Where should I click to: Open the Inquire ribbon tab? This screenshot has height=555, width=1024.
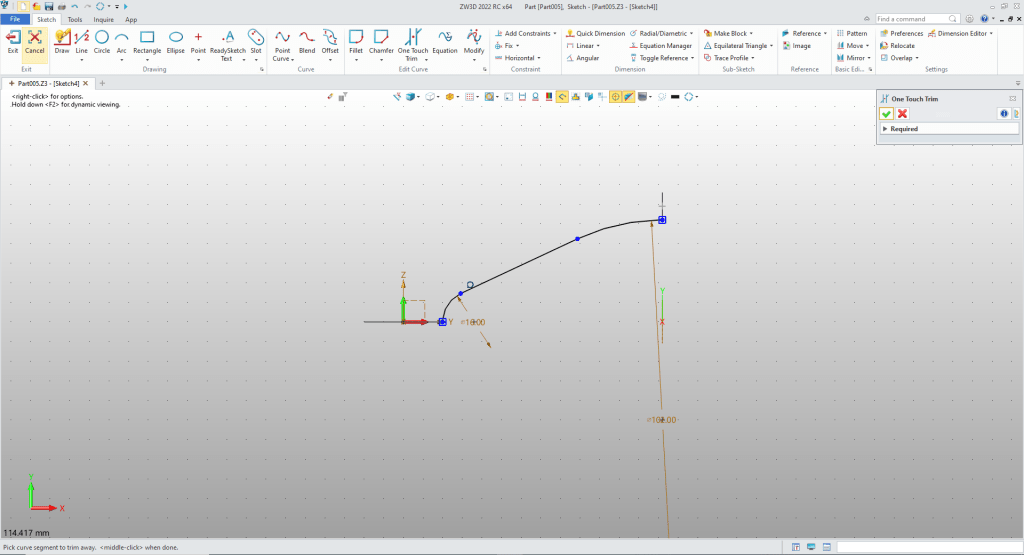click(x=103, y=19)
